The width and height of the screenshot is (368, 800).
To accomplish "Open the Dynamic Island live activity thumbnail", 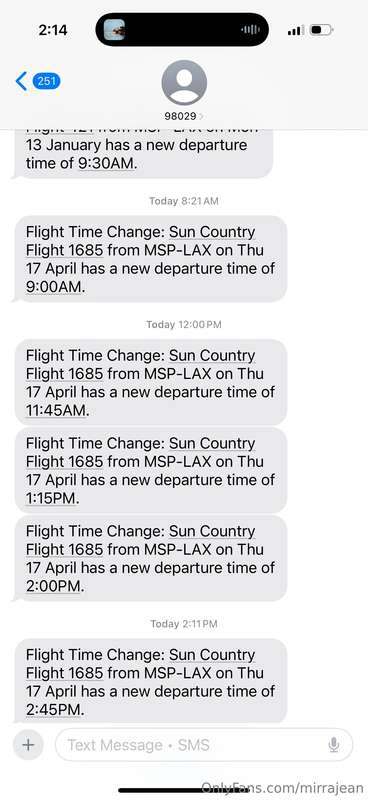I will tap(114, 30).
